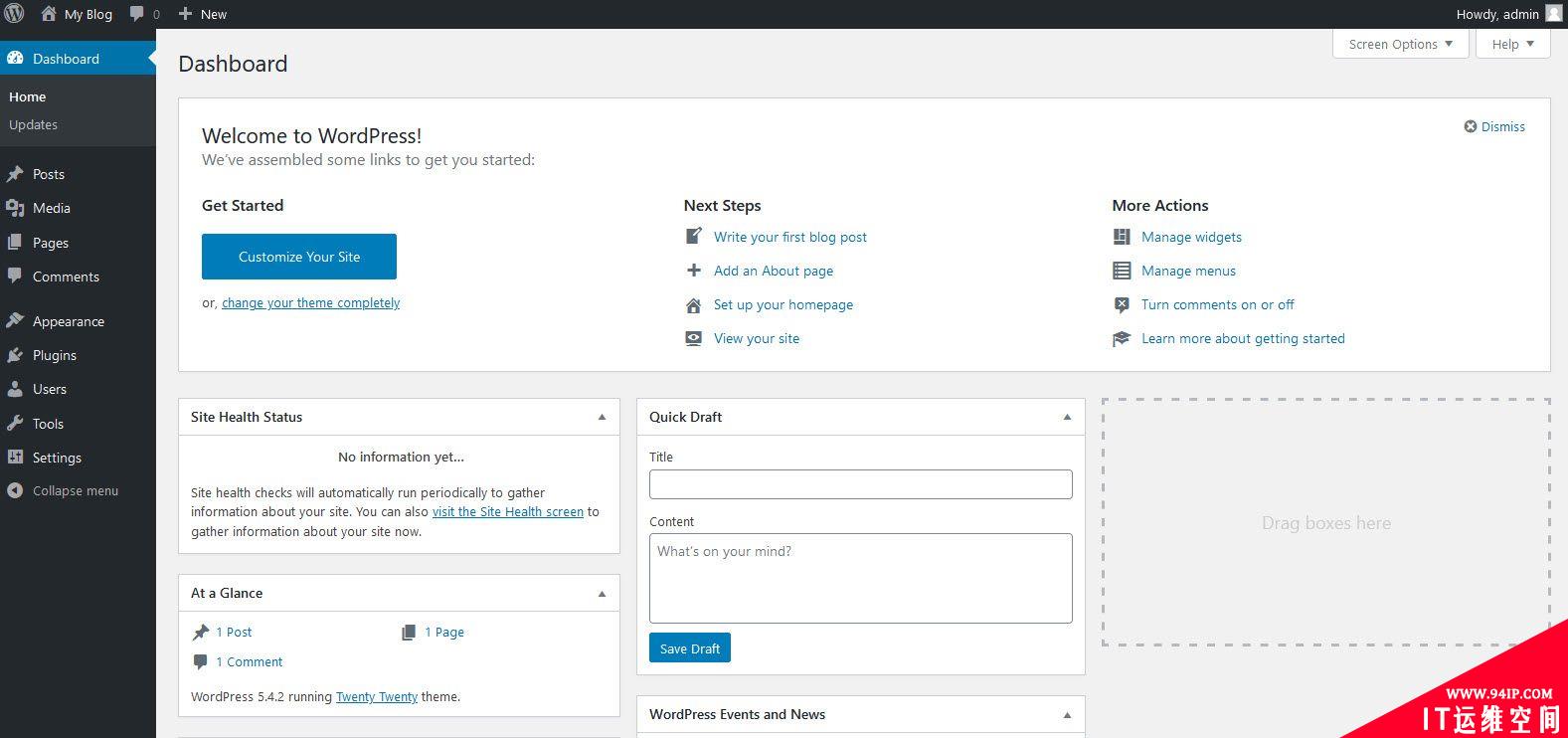
Task: Open comments bubble icon in top bar
Action: pyautogui.click(x=137, y=14)
